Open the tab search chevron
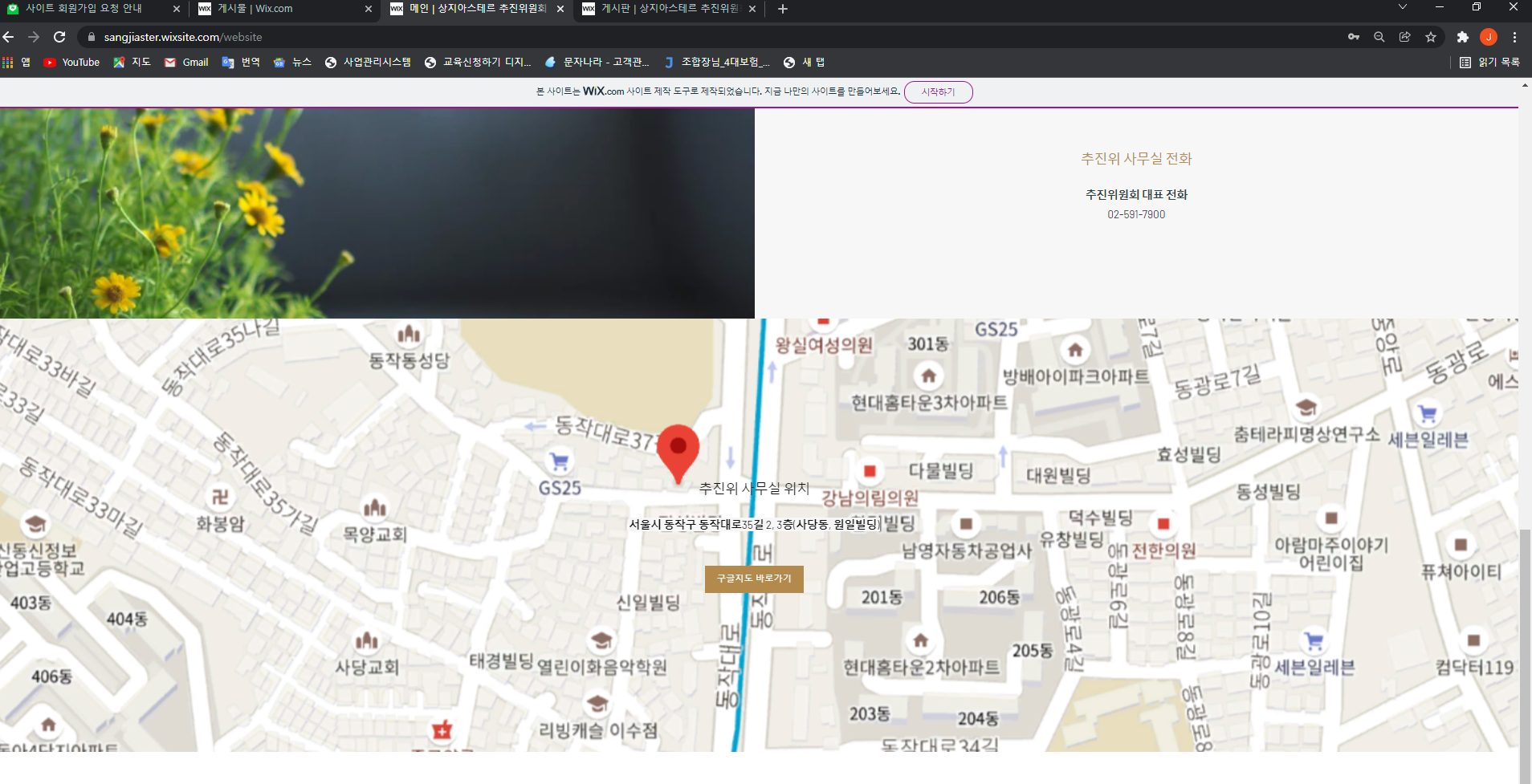 coord(1403,9)
